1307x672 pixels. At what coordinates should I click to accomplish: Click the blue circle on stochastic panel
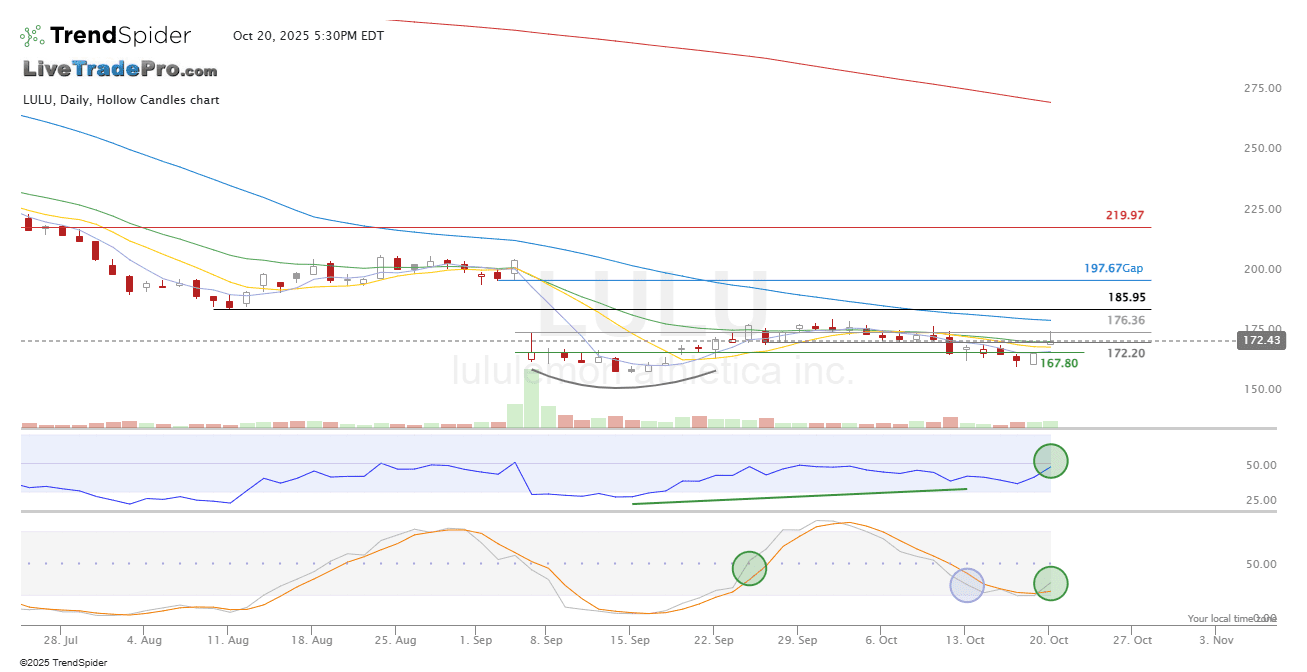click(967, 585)
